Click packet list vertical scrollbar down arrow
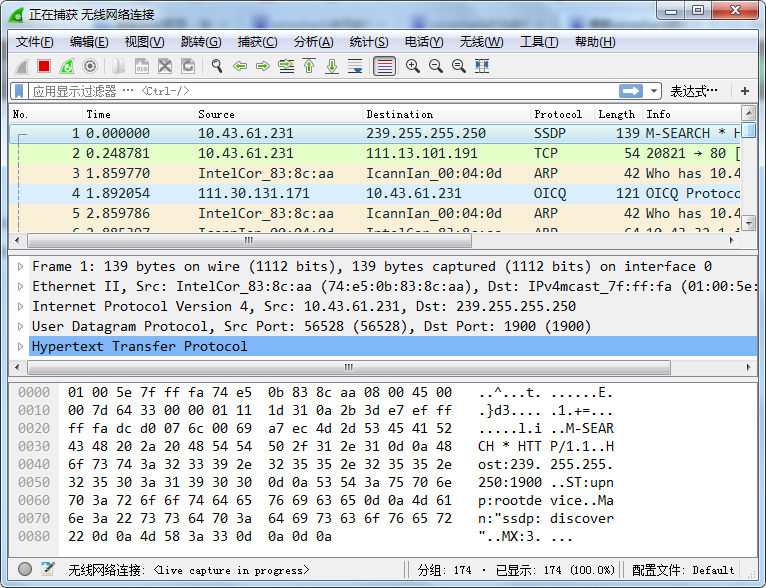 (748, 224)
